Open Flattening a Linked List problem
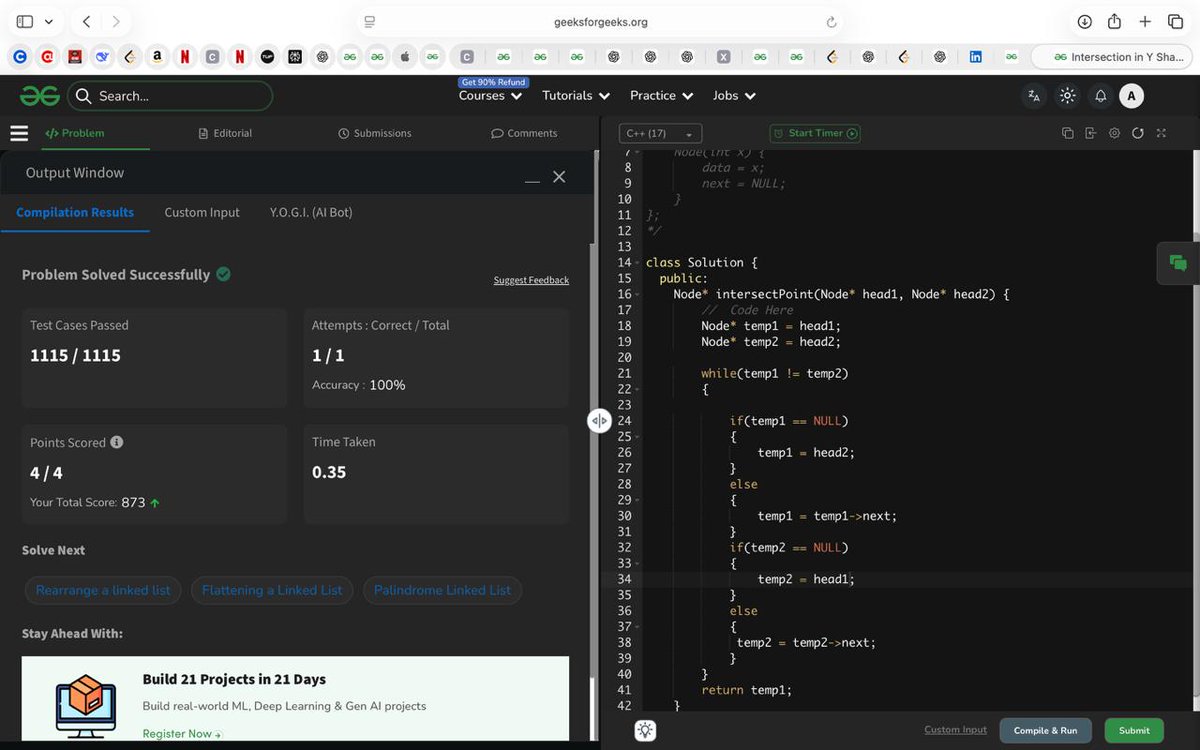The image size is (1200, 750). click(272, 590)
